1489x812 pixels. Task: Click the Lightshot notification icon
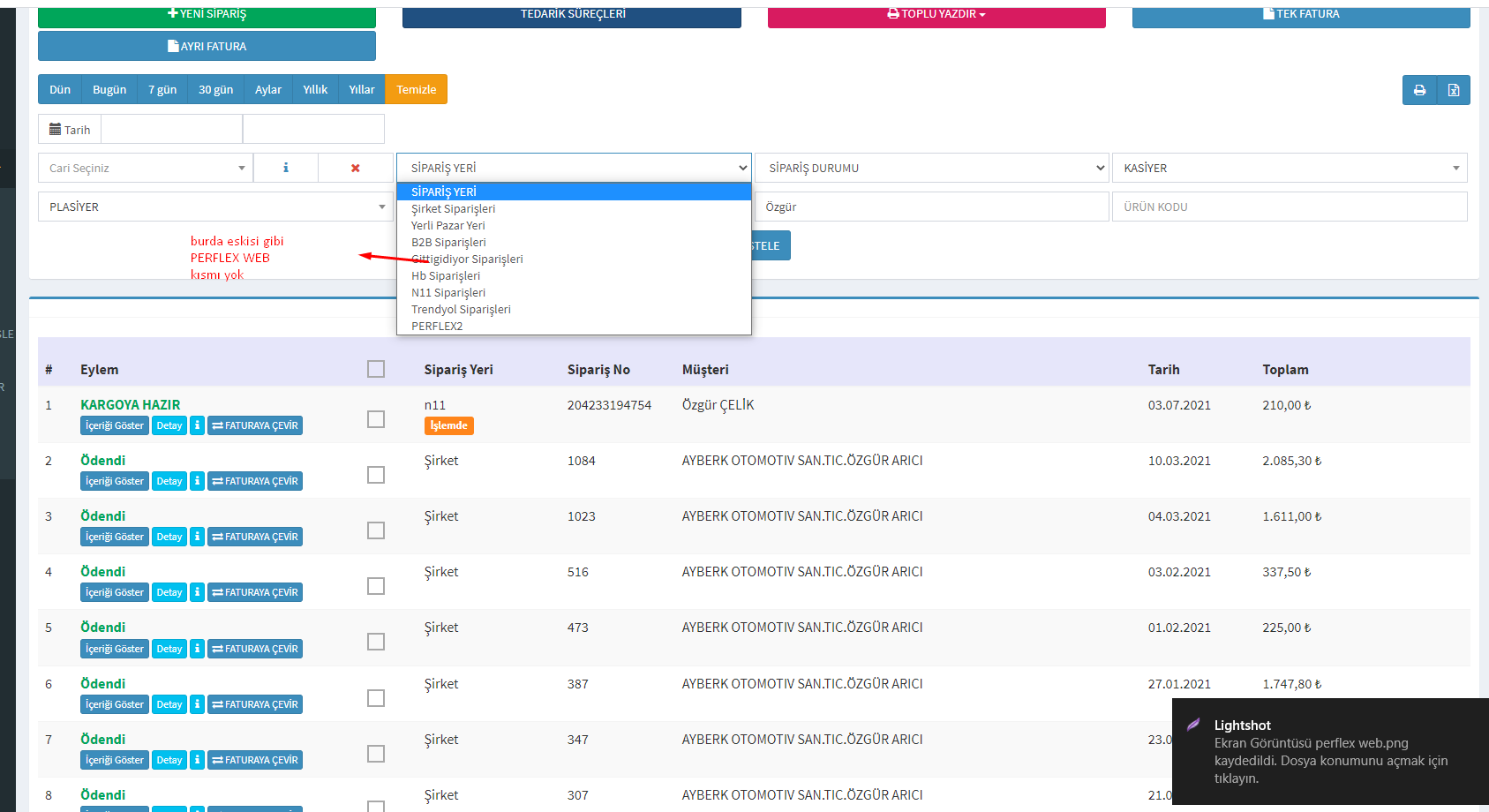click(x=1193, y=725)
